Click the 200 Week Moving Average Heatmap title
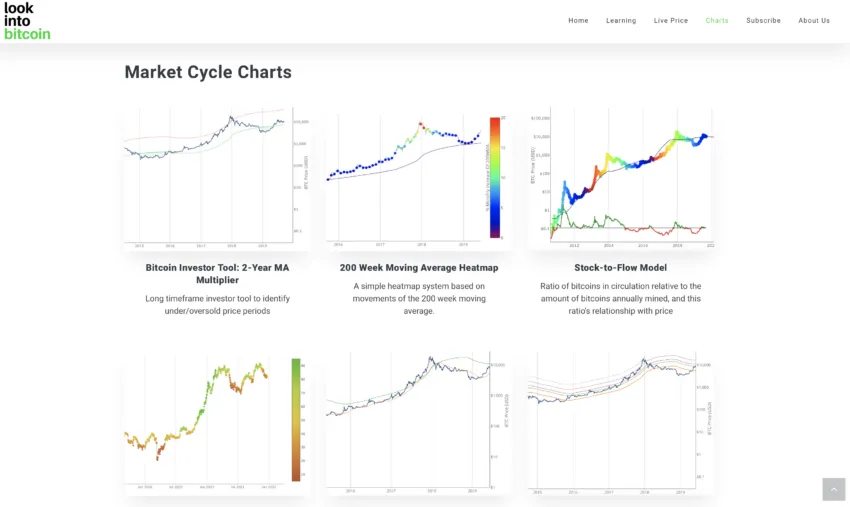Image resolution: width=850 pixels, height=507 pixels. point(419,268)
